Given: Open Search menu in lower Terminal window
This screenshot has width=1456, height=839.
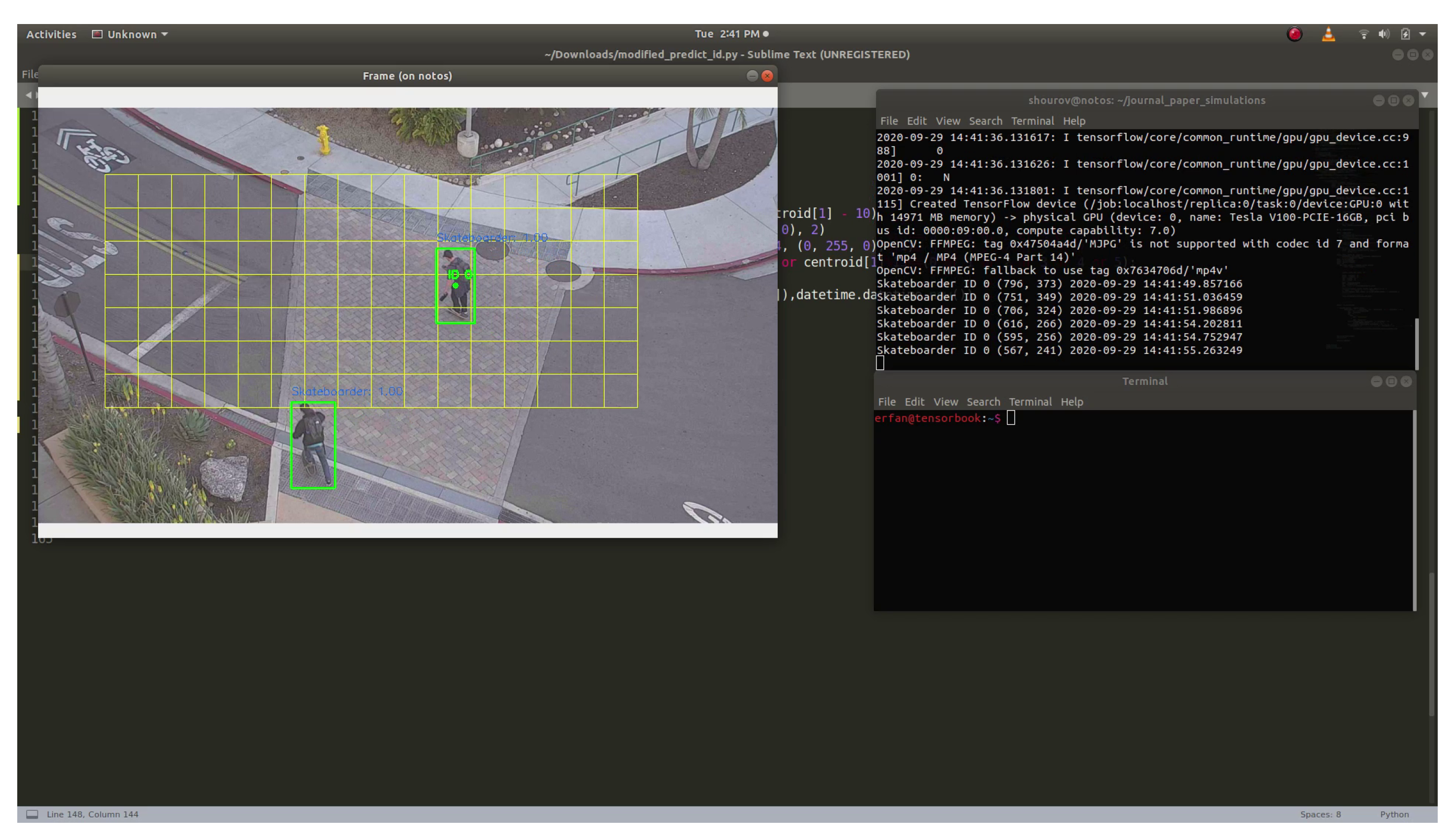Looking at the screenshot, I should click(x=983, y=402).
